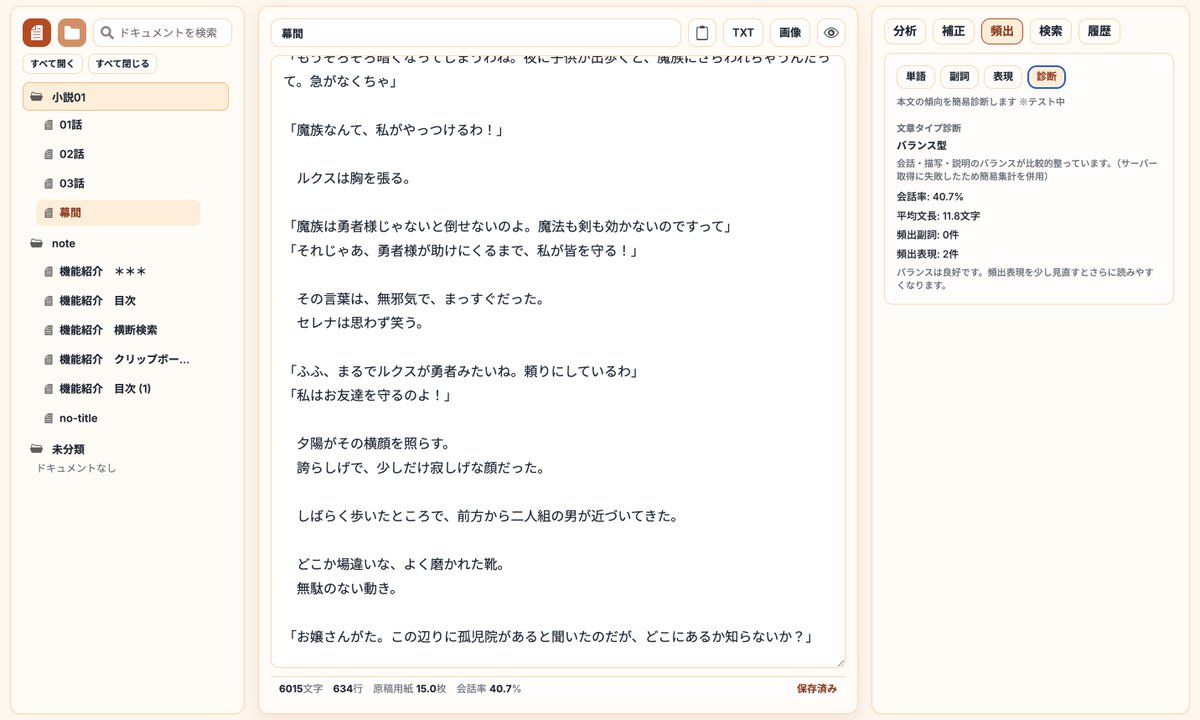Select the 単語 sub-tab
This screenshot has height=720, width=1200.
click(x=916, y=77)
